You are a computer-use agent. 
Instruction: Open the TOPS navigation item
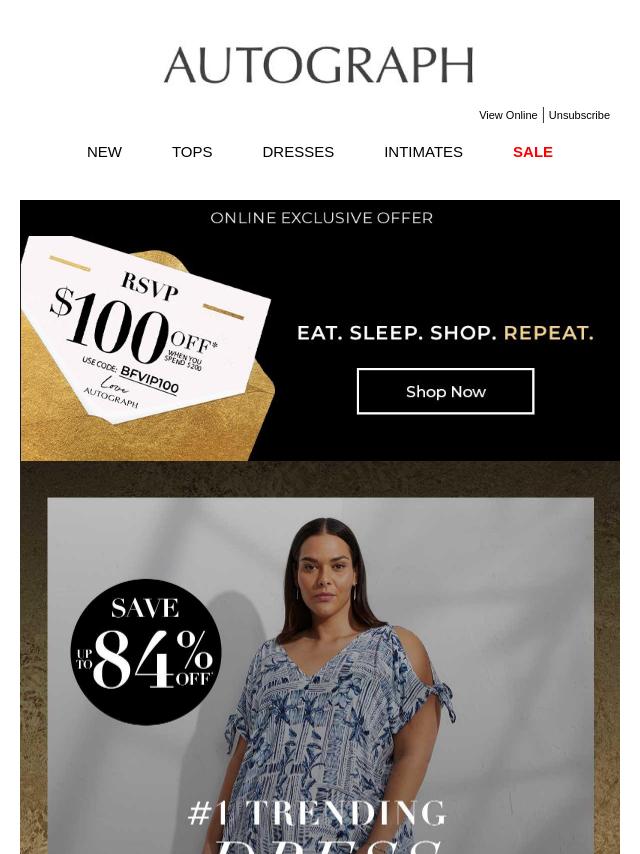click(x=192, y=152)
